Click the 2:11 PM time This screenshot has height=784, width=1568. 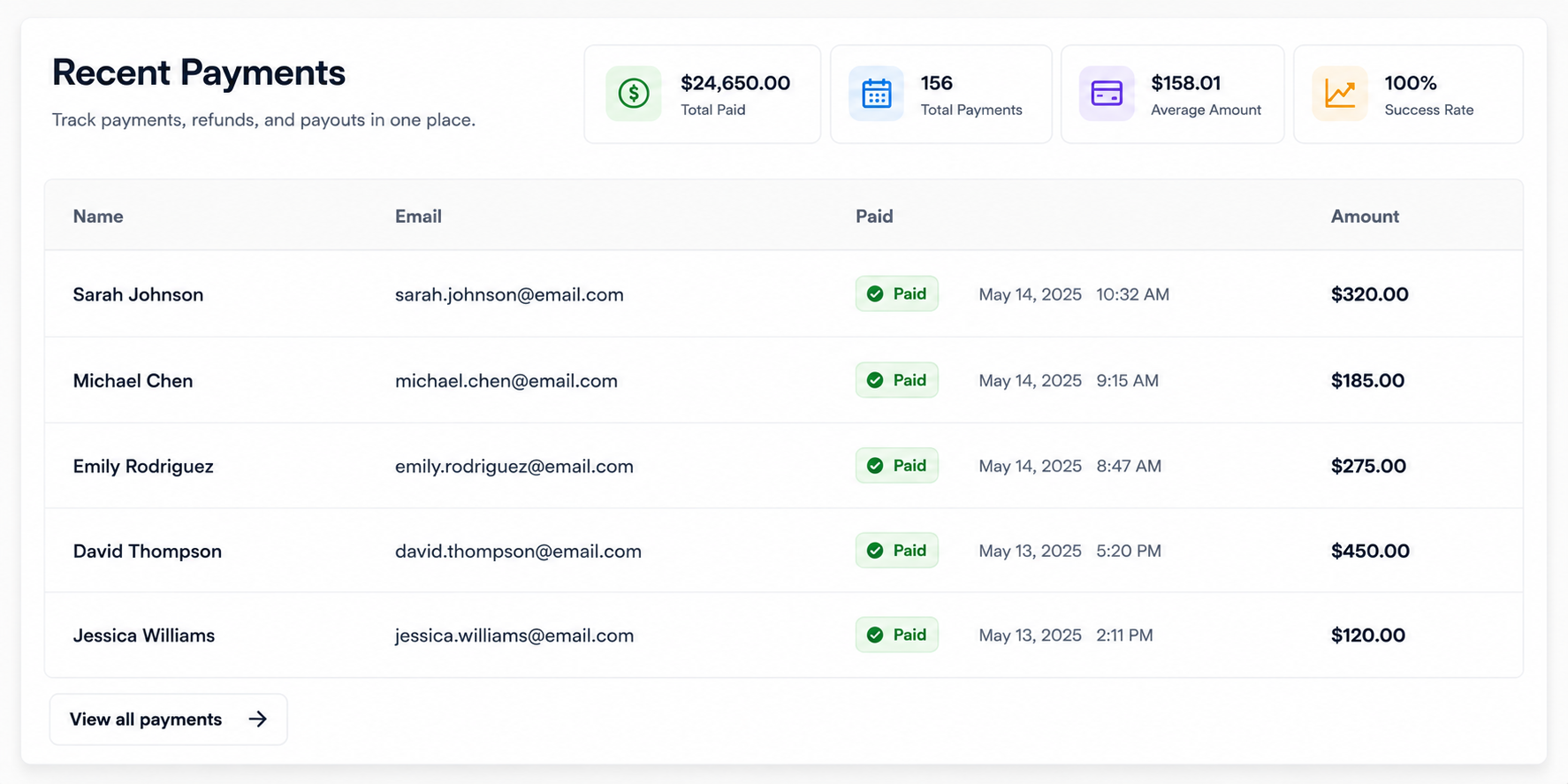1124,636
